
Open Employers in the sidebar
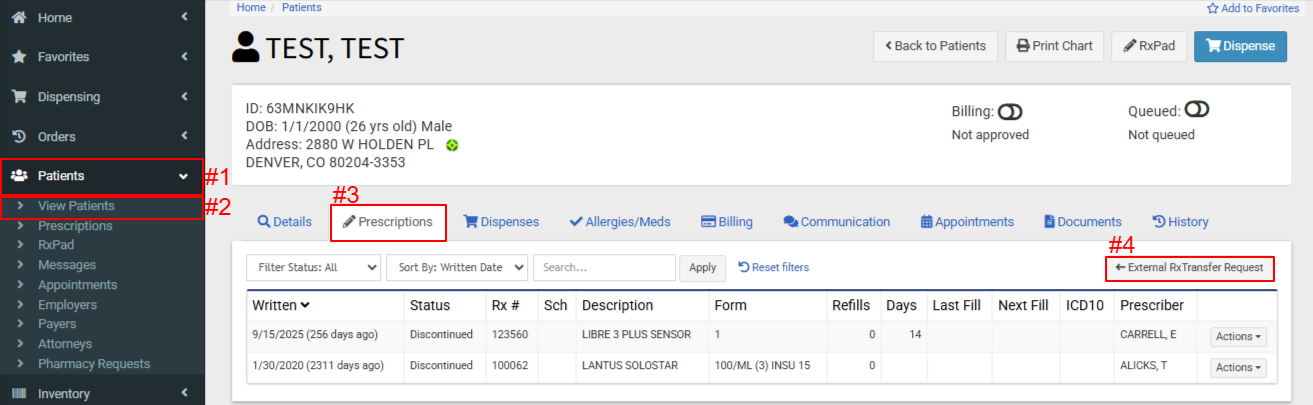tap(67, 305)
